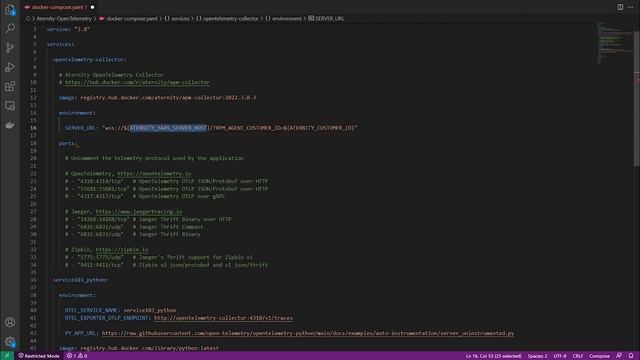The width and height of the screenshot is (640, 360).
Task: Open docker-compose.yaml breadcrumb item
Action: 128,19
